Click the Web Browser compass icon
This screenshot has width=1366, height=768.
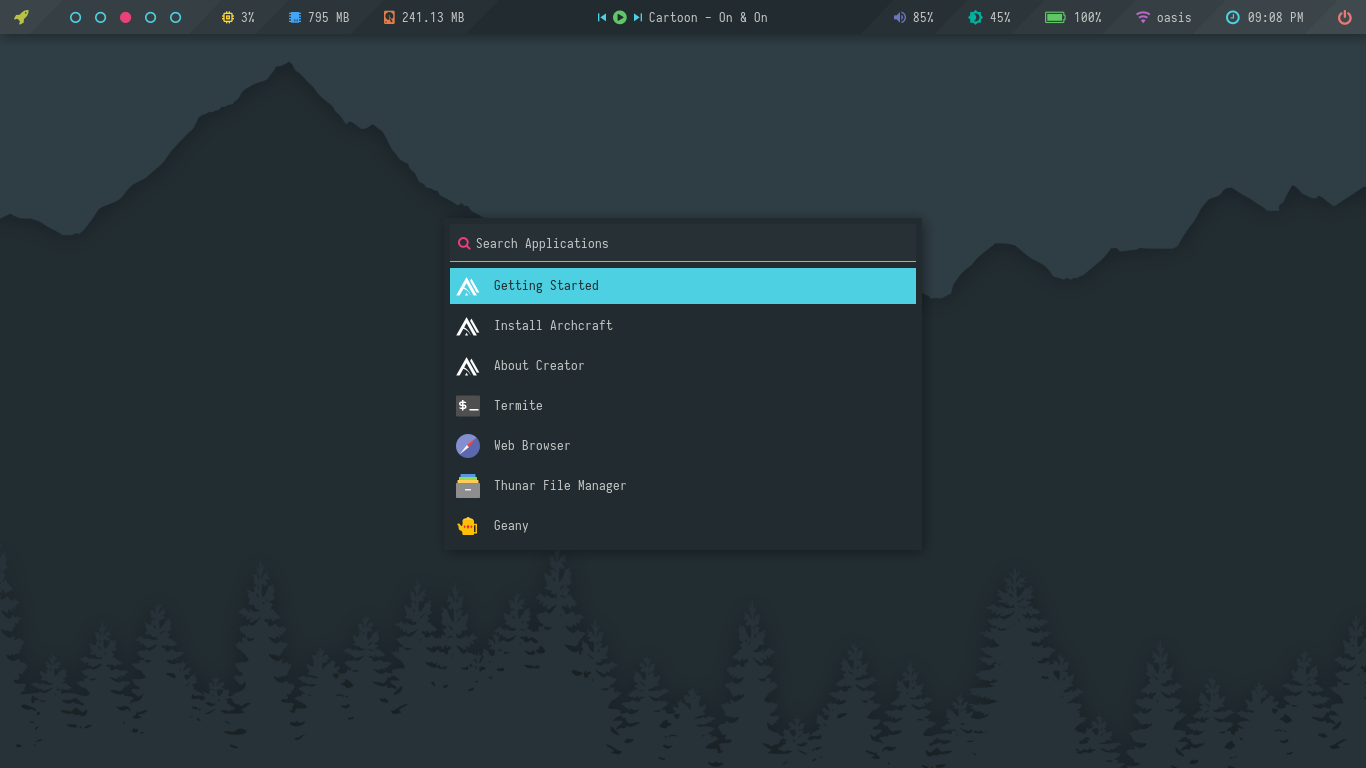[x=468, y=446]
